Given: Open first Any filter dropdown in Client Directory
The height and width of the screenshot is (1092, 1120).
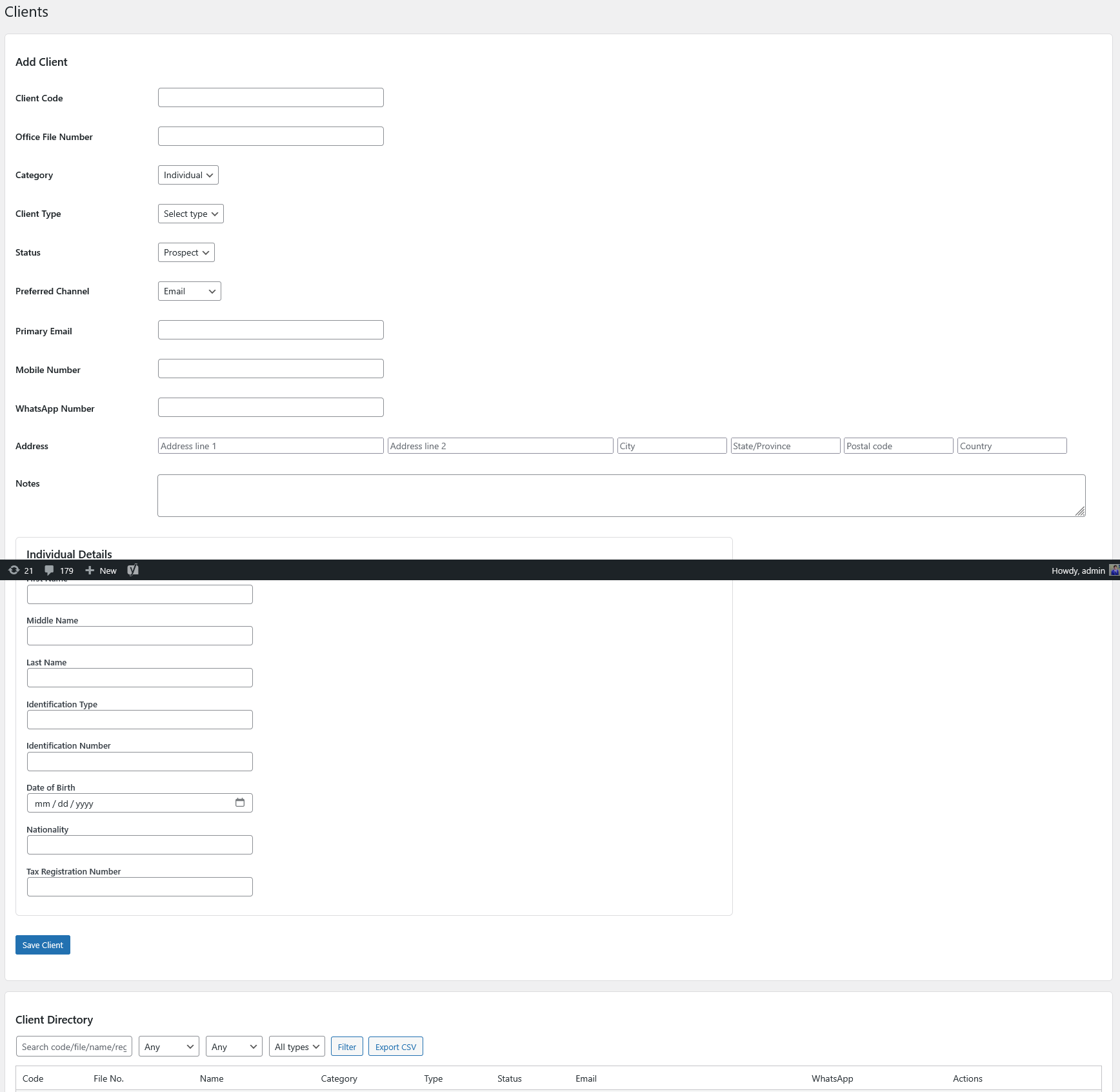Looking at the screenshot, I should (x=169, y=1046).
